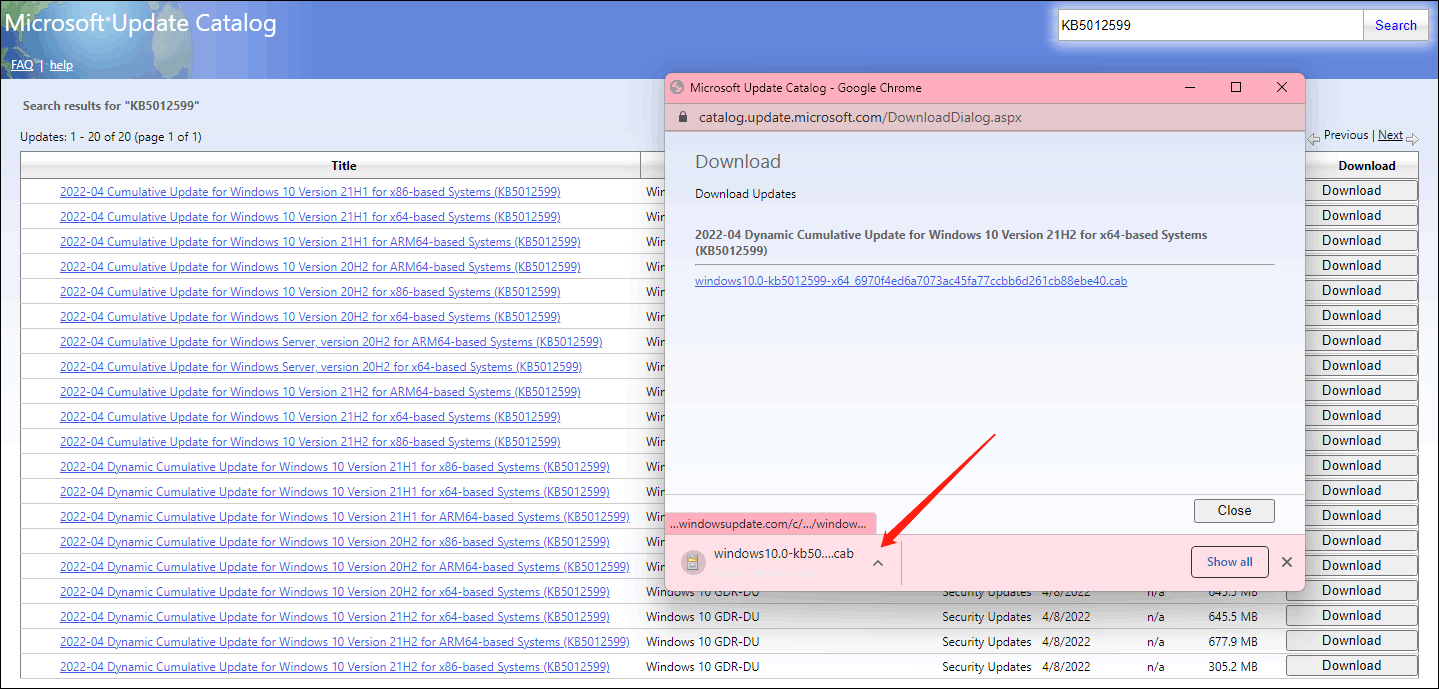Image resolution: width=1439 pixels, height=689 pixels.
Task: Open Dynamic Cumulative Update 21H2 x64-based link
Action: 335,617
